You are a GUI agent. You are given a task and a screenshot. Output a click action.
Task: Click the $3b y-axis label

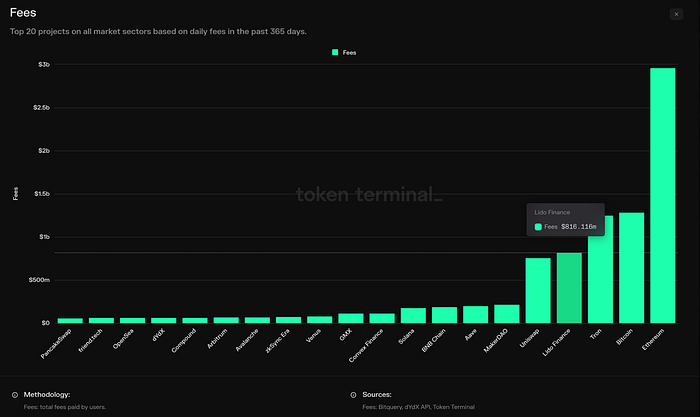tap(44, 65)
